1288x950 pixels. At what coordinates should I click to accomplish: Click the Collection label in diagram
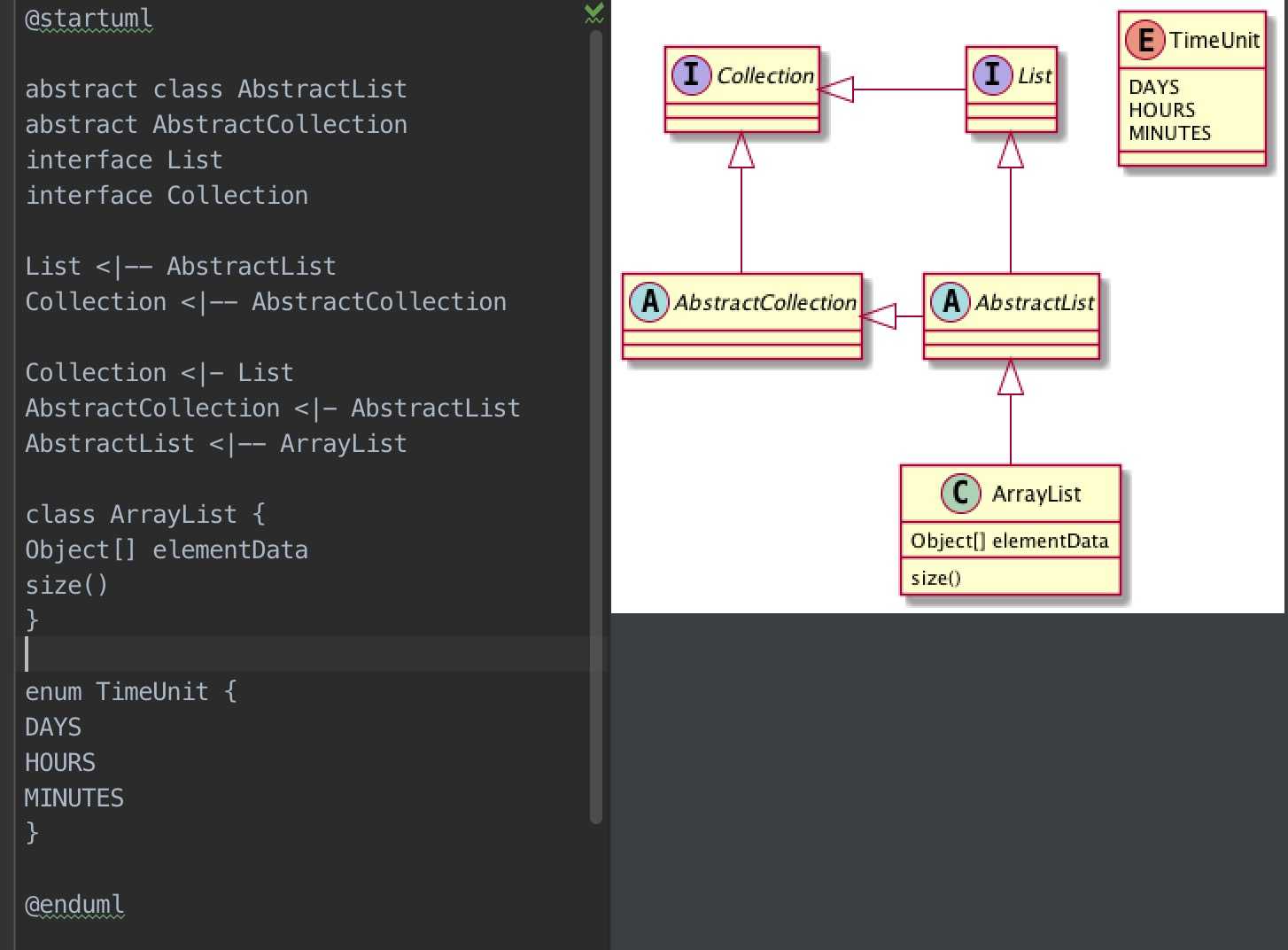pos(765,75)
